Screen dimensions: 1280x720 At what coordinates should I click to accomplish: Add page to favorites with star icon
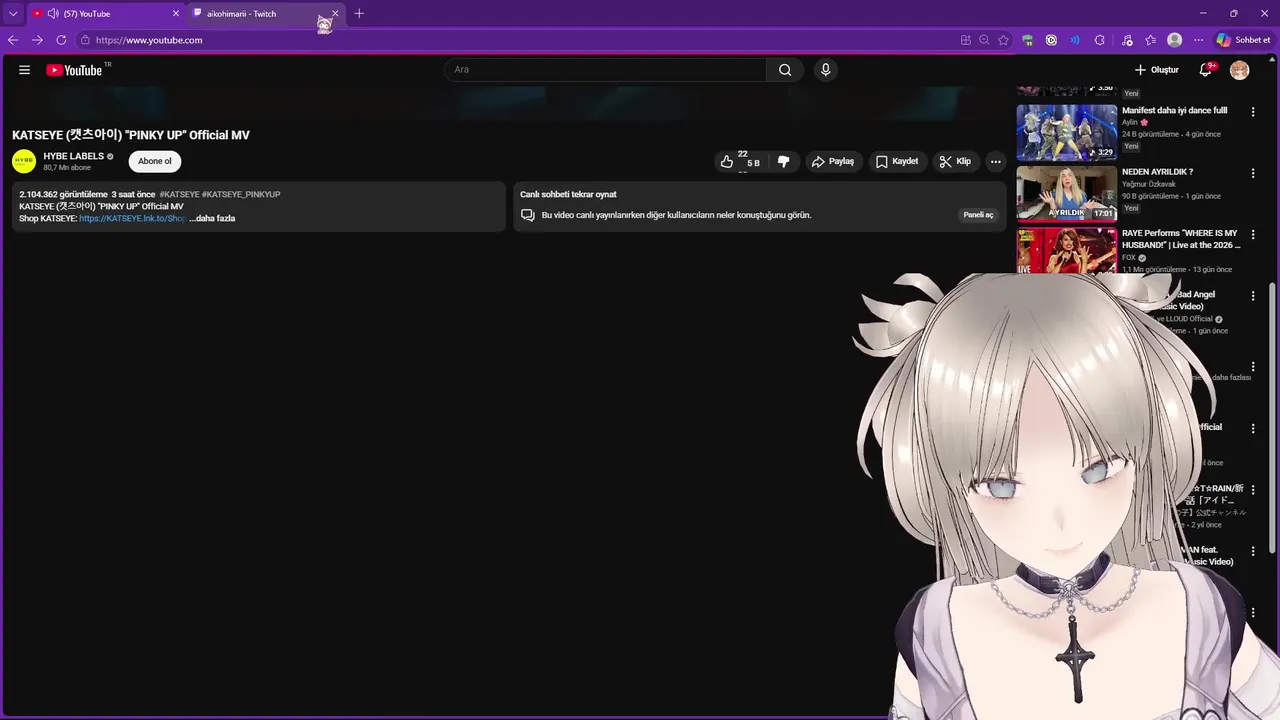coord(1003,40)
